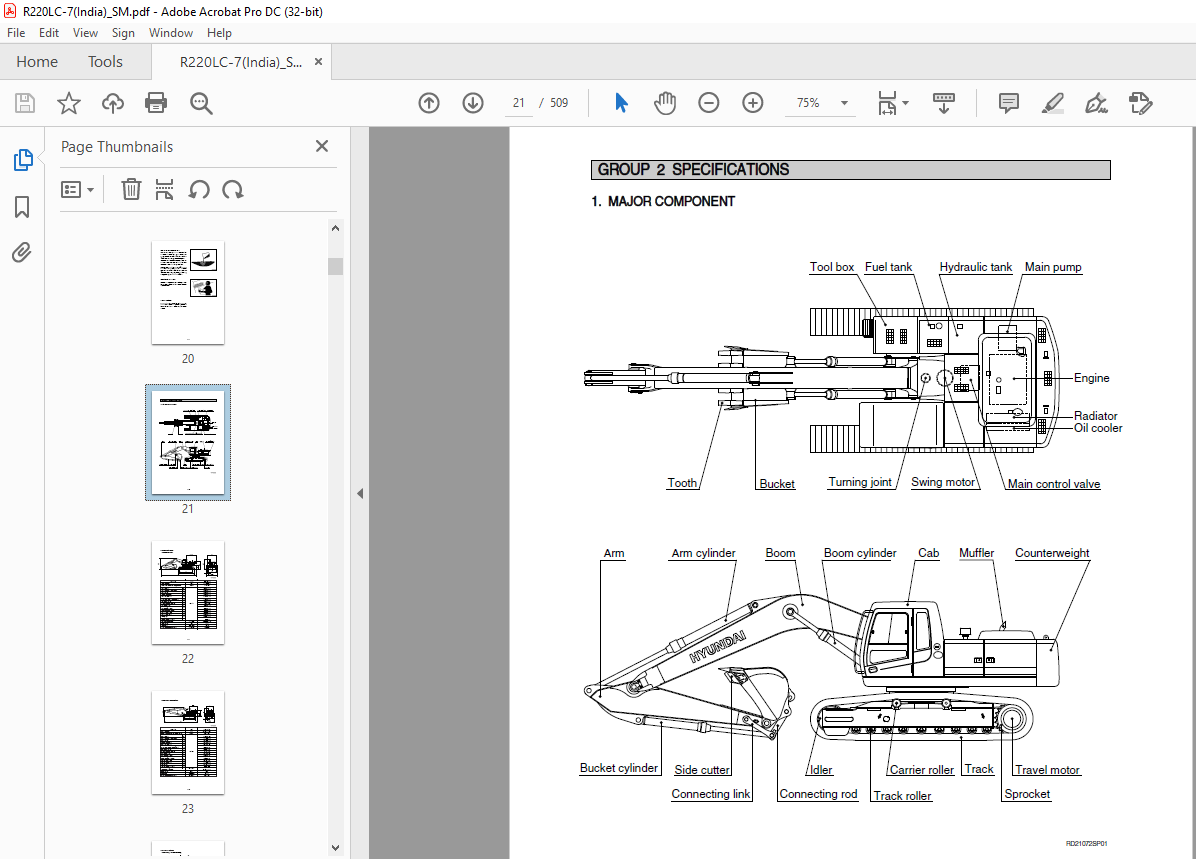Click the 'Boom cylinder' label
Image resolution: width=1196 pixels, height=859 pixels.
pyautogui.click(x=860, y=553)
